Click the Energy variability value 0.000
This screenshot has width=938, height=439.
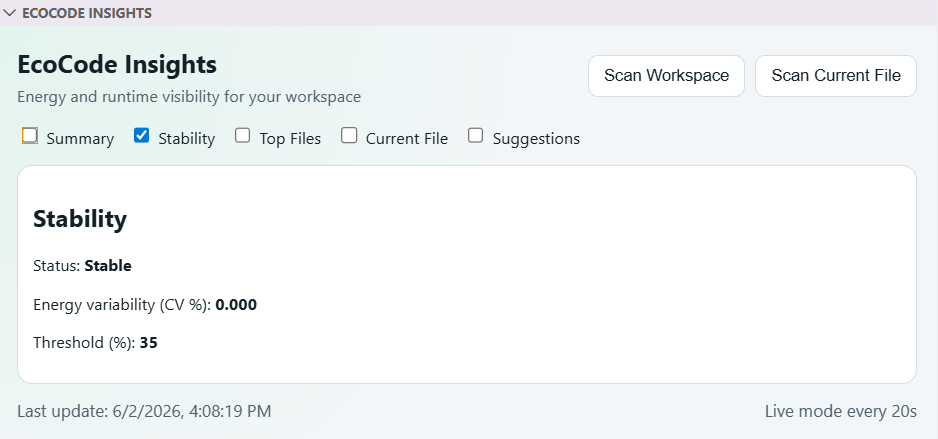click(236, 305)
